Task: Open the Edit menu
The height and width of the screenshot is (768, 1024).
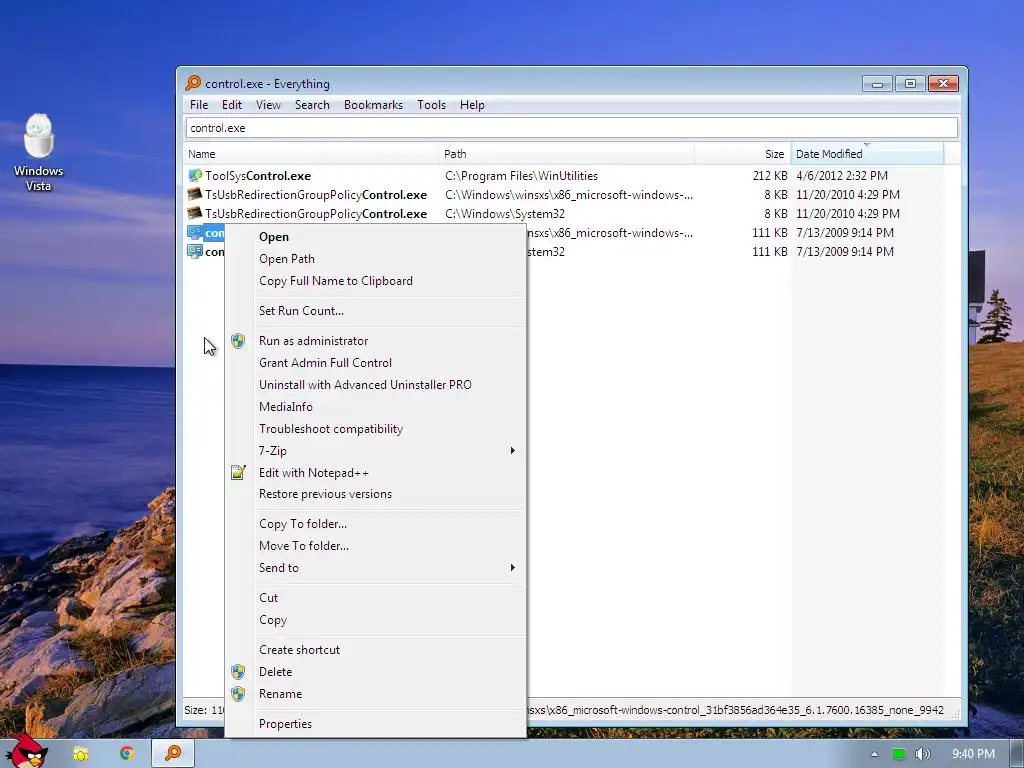Action: point(231,104)
